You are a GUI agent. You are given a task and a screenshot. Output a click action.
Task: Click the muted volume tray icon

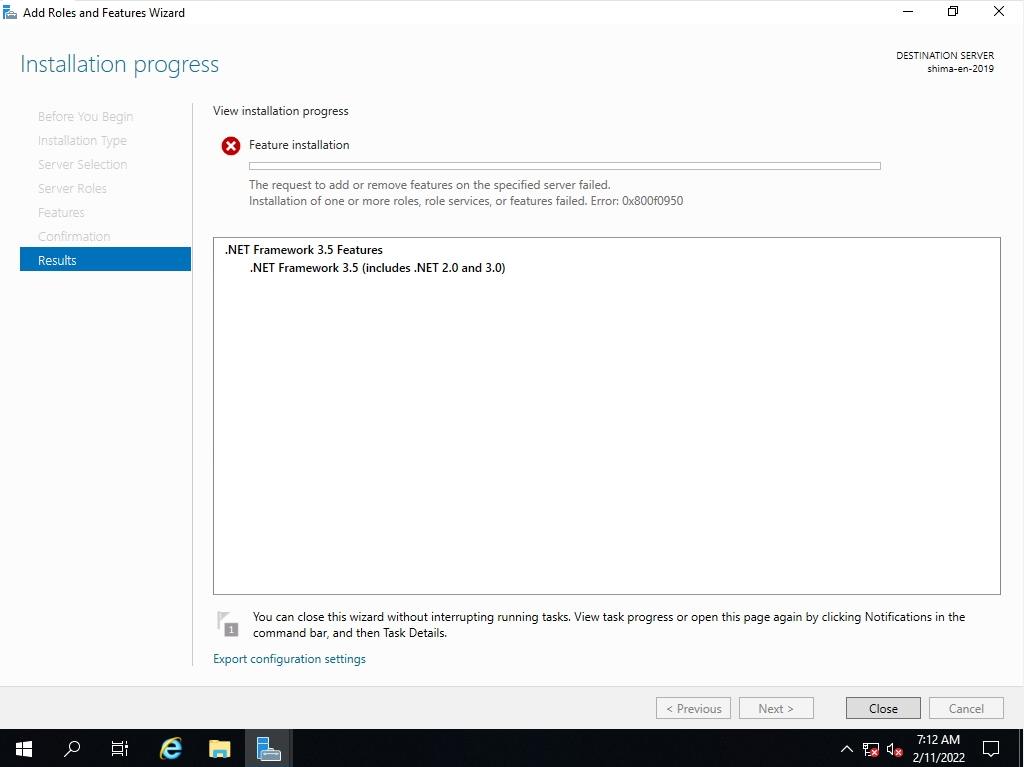[x=895, y=749]
